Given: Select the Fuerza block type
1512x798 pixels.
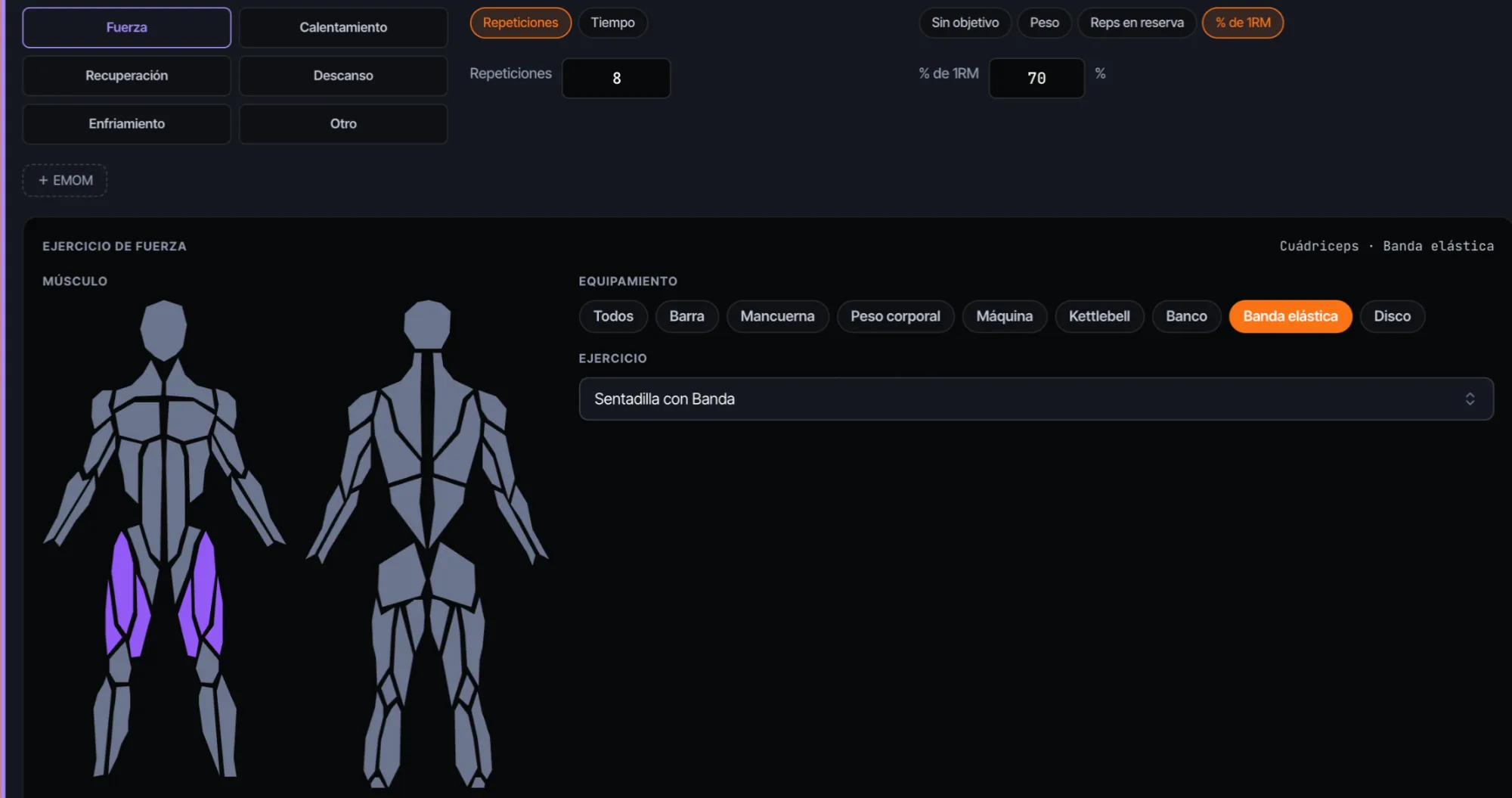Looking at the screenshot, I should [126, 27].
